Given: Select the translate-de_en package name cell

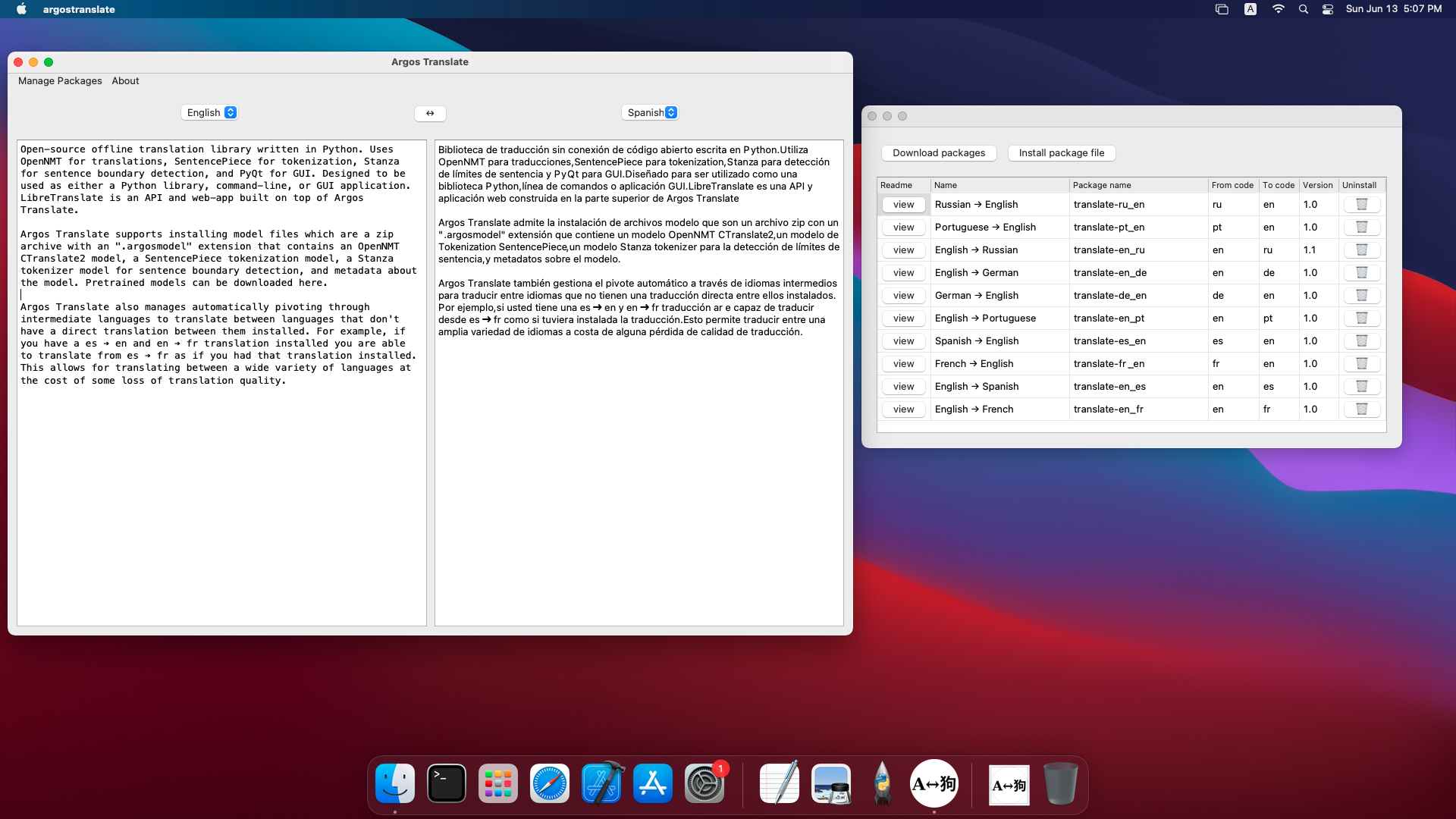Looking at the screenshot, I should (1139, 296).
